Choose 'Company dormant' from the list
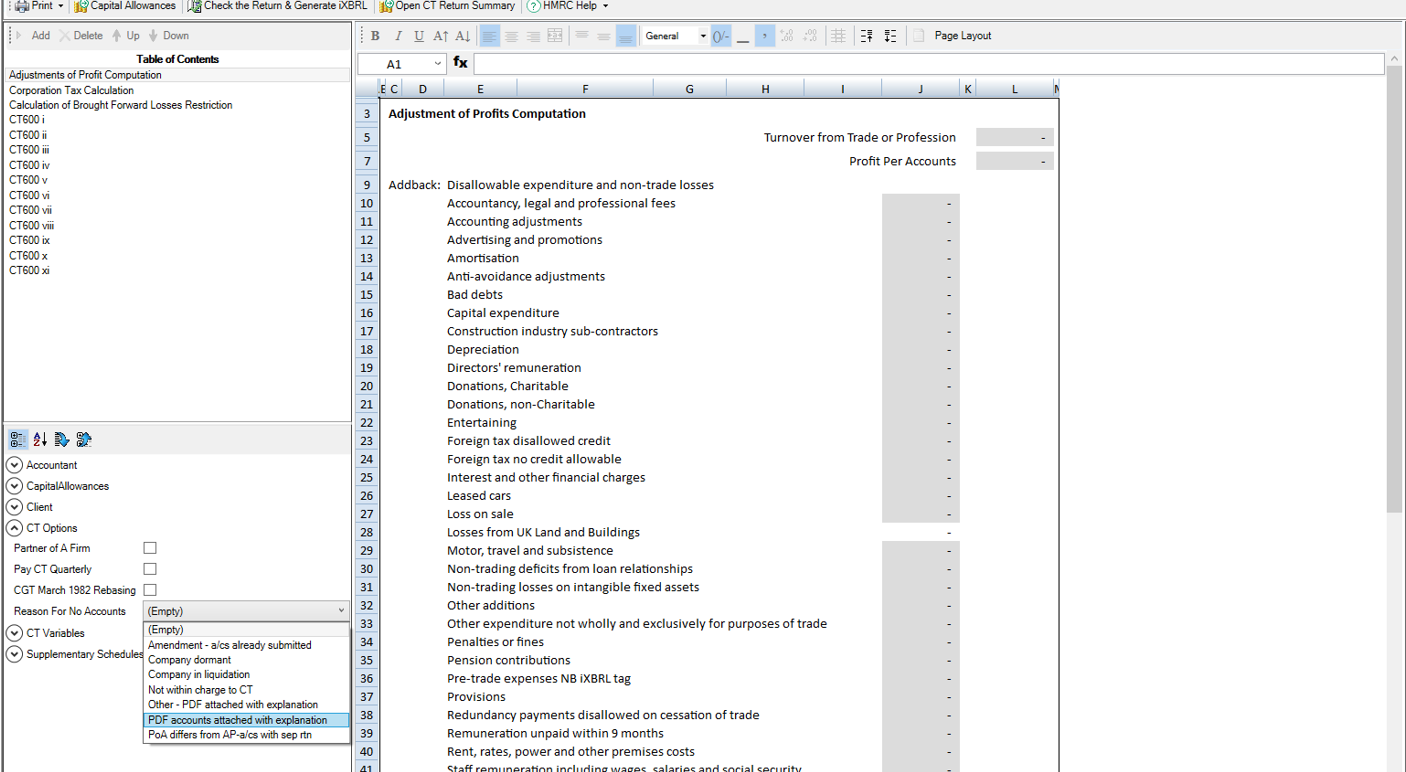 (247, 660)
